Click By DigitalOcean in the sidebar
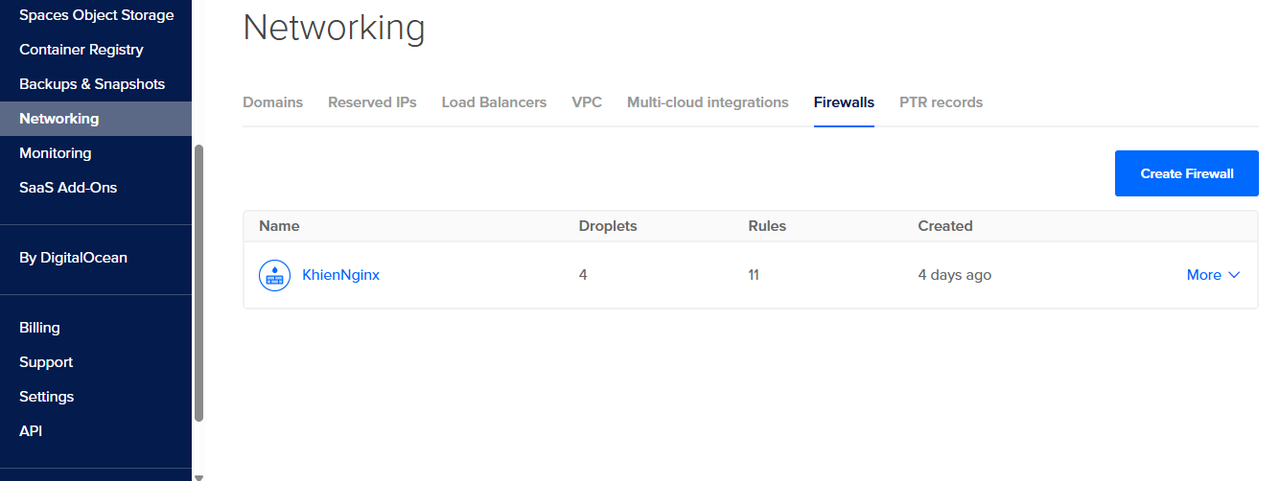The height and width of the screenshot is (481, 1280). (x=73, y=258)
